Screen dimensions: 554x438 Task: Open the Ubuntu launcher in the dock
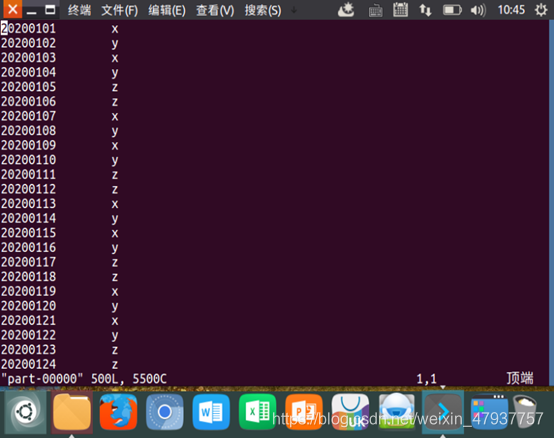tap(25, 412)
